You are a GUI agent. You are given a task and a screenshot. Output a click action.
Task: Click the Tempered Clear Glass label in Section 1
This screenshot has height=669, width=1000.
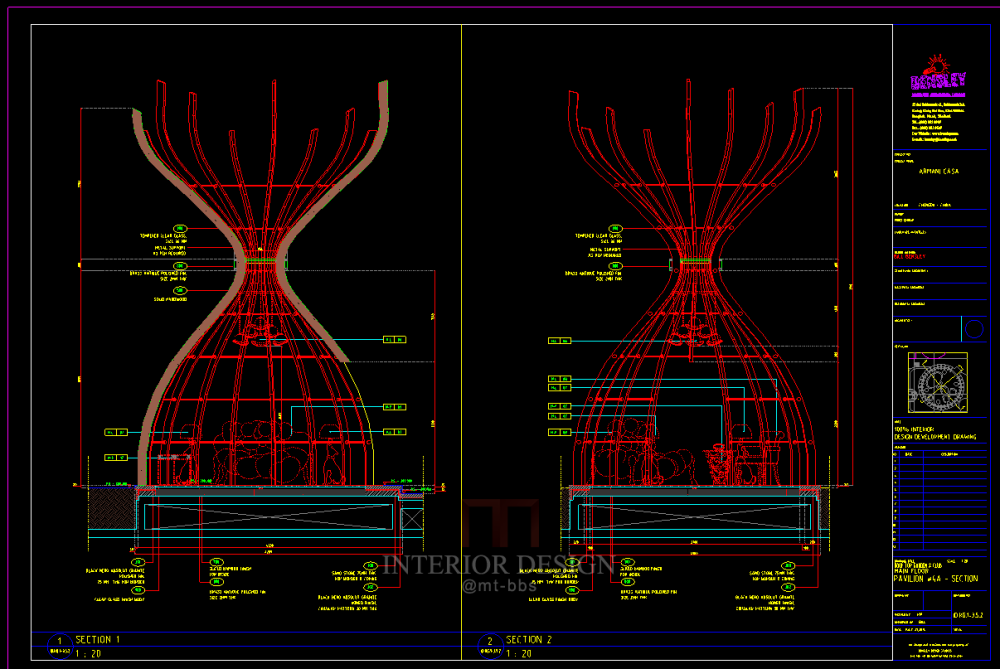(163, 238)
